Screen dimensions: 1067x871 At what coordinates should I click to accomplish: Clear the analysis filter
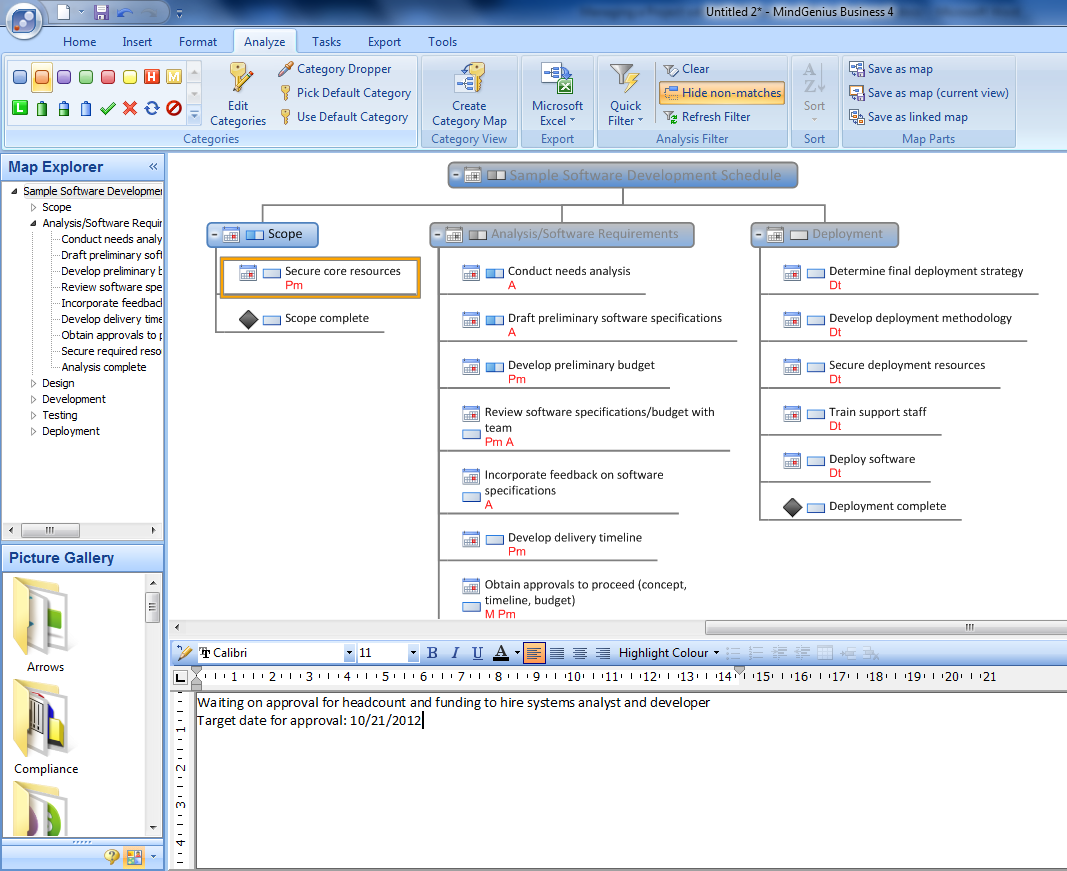tap(687, 69)
